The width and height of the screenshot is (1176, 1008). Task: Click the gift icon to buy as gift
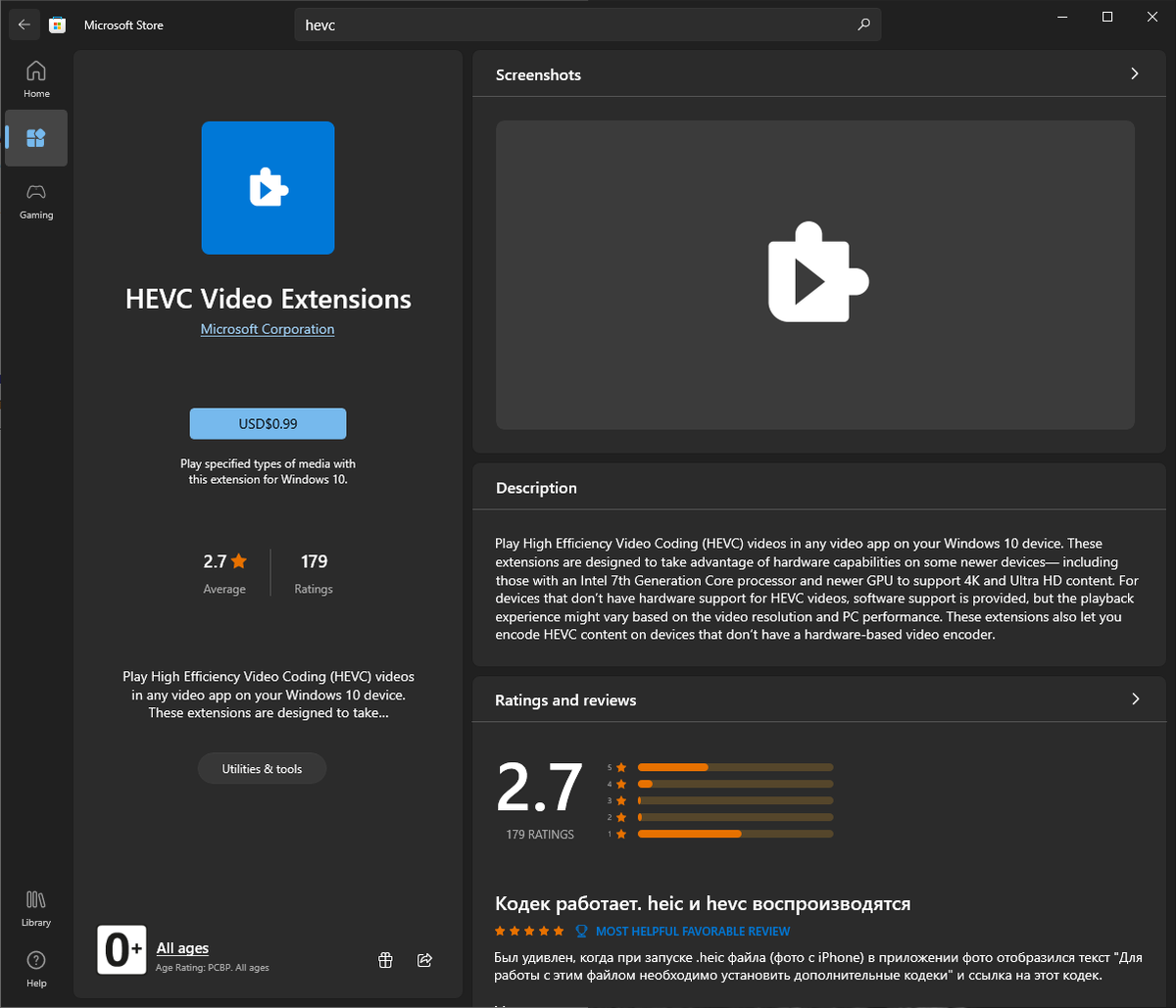click(385, 960)
